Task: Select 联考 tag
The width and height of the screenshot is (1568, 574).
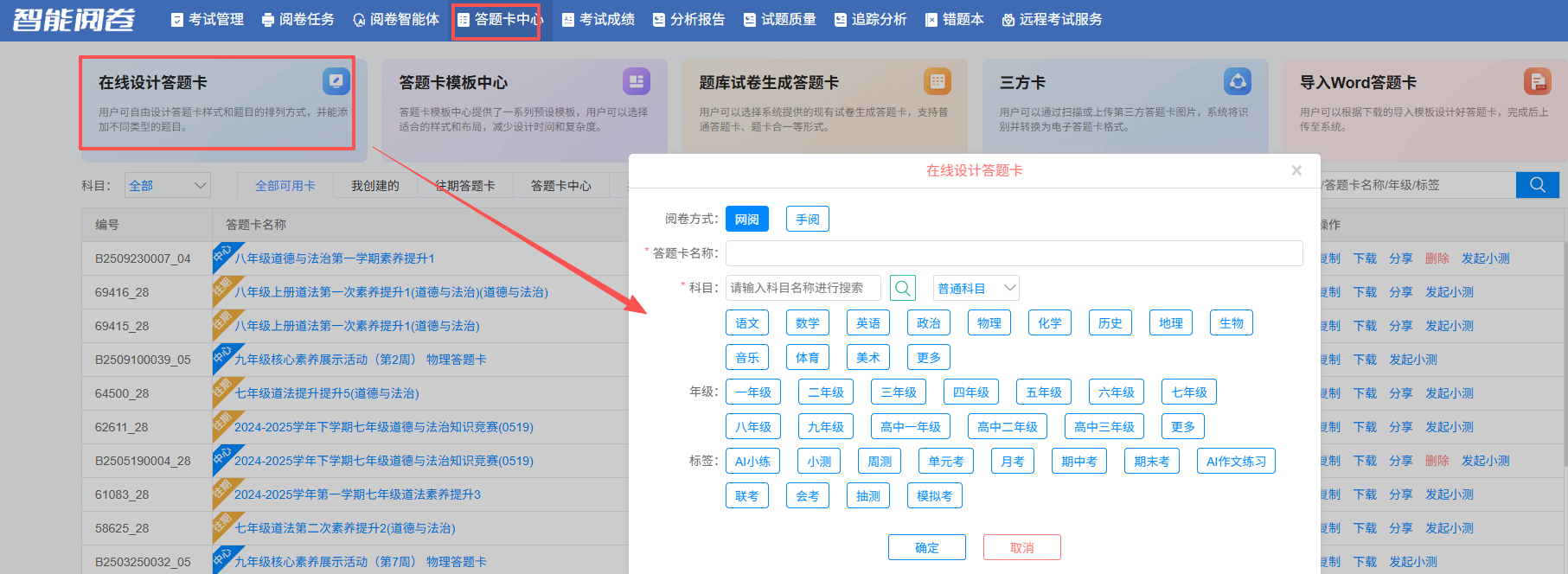Action: [747, 495]
